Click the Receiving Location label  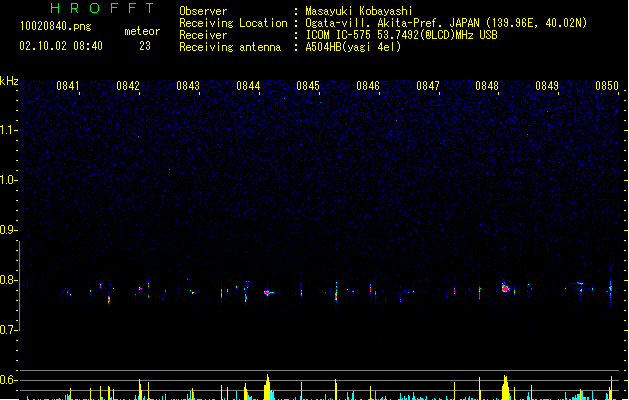coord(233,23)
